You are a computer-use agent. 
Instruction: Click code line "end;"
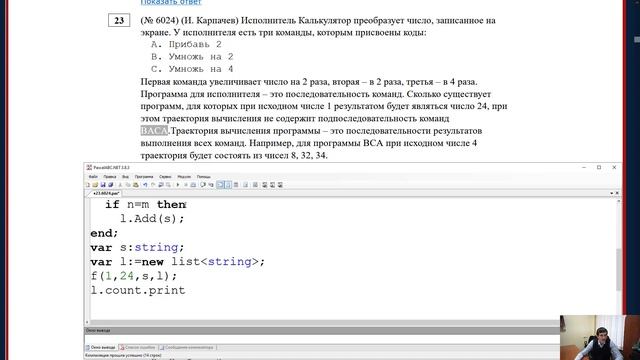pyautogui.click(x=104, y=233)
